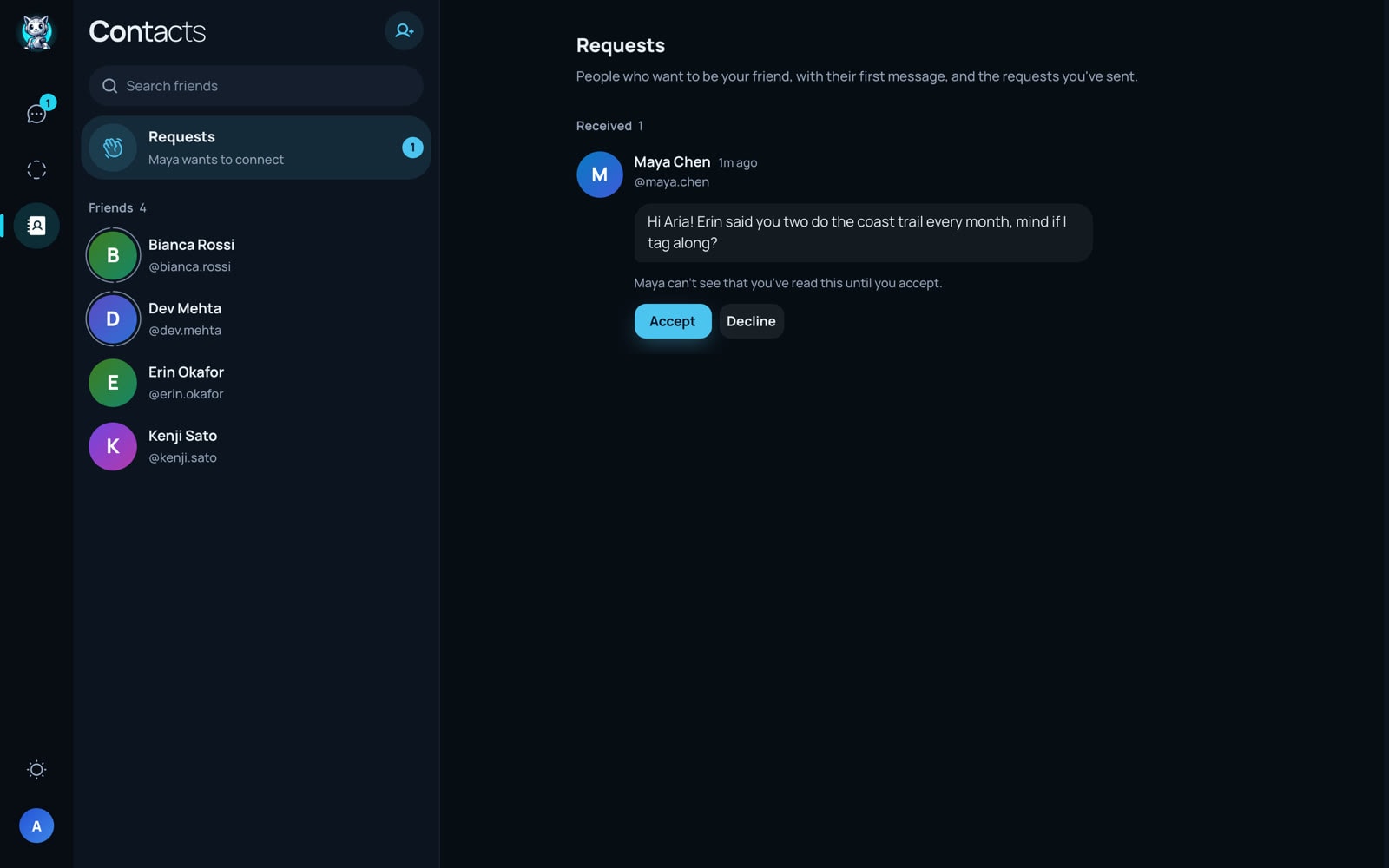Select Dev Mehta from friends
The width and height of the screenshot is (1389, 868).
(x=256, y=319)
